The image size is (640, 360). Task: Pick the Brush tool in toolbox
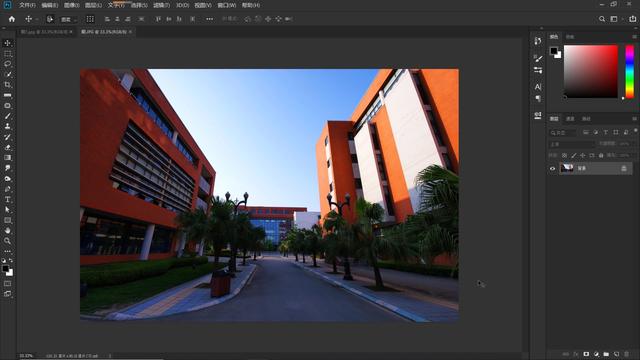7,116
